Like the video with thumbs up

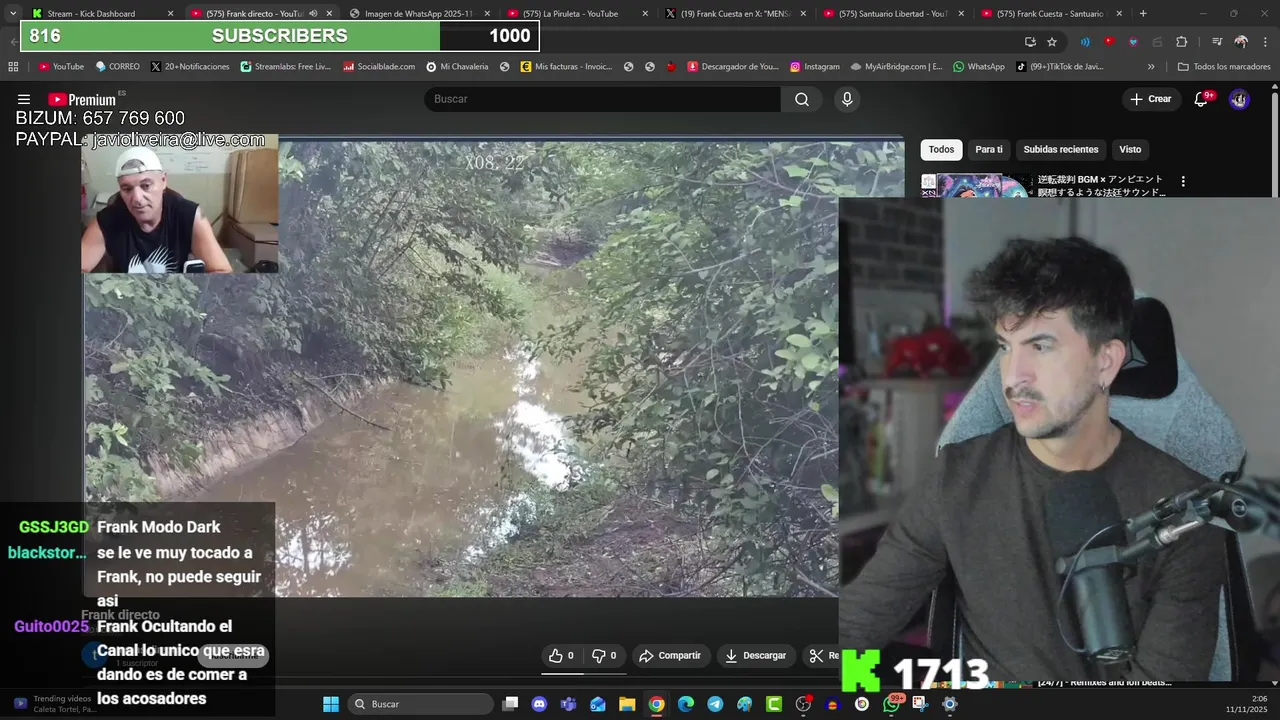tap(561, 656)
